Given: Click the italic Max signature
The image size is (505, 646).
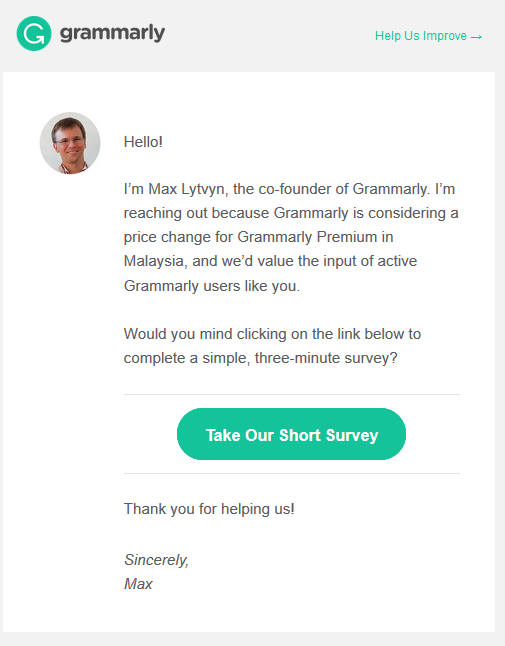Looking at the screenshot, I should [138, 584].
